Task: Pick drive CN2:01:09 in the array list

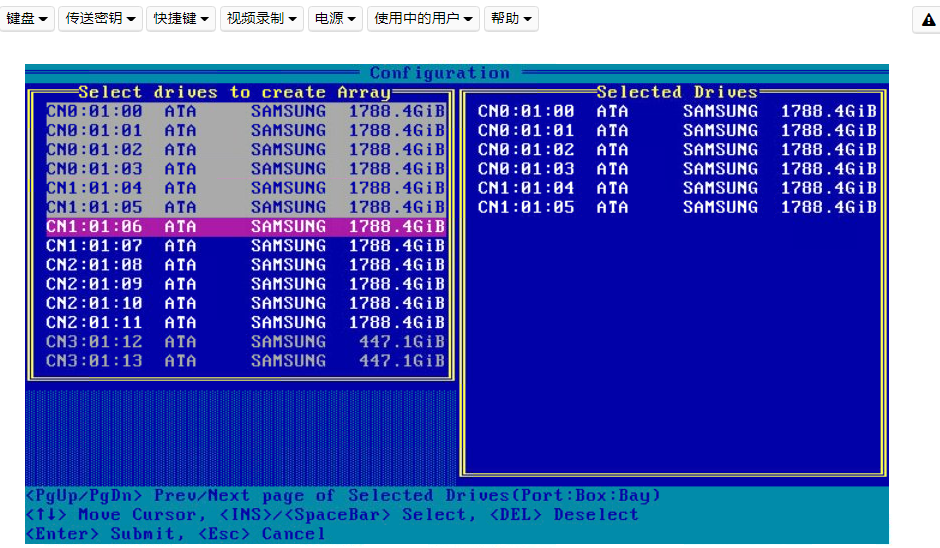Action: point(245,284)
